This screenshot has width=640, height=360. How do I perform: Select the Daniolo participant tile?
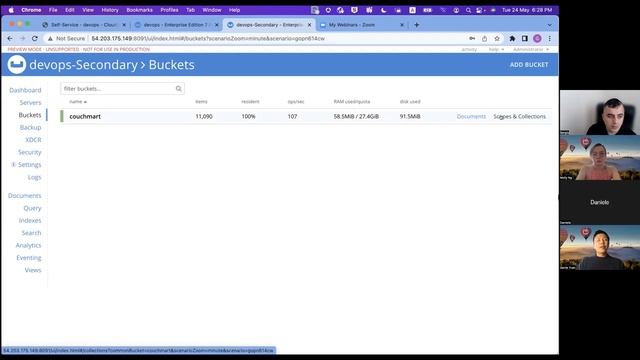point(600,202)
